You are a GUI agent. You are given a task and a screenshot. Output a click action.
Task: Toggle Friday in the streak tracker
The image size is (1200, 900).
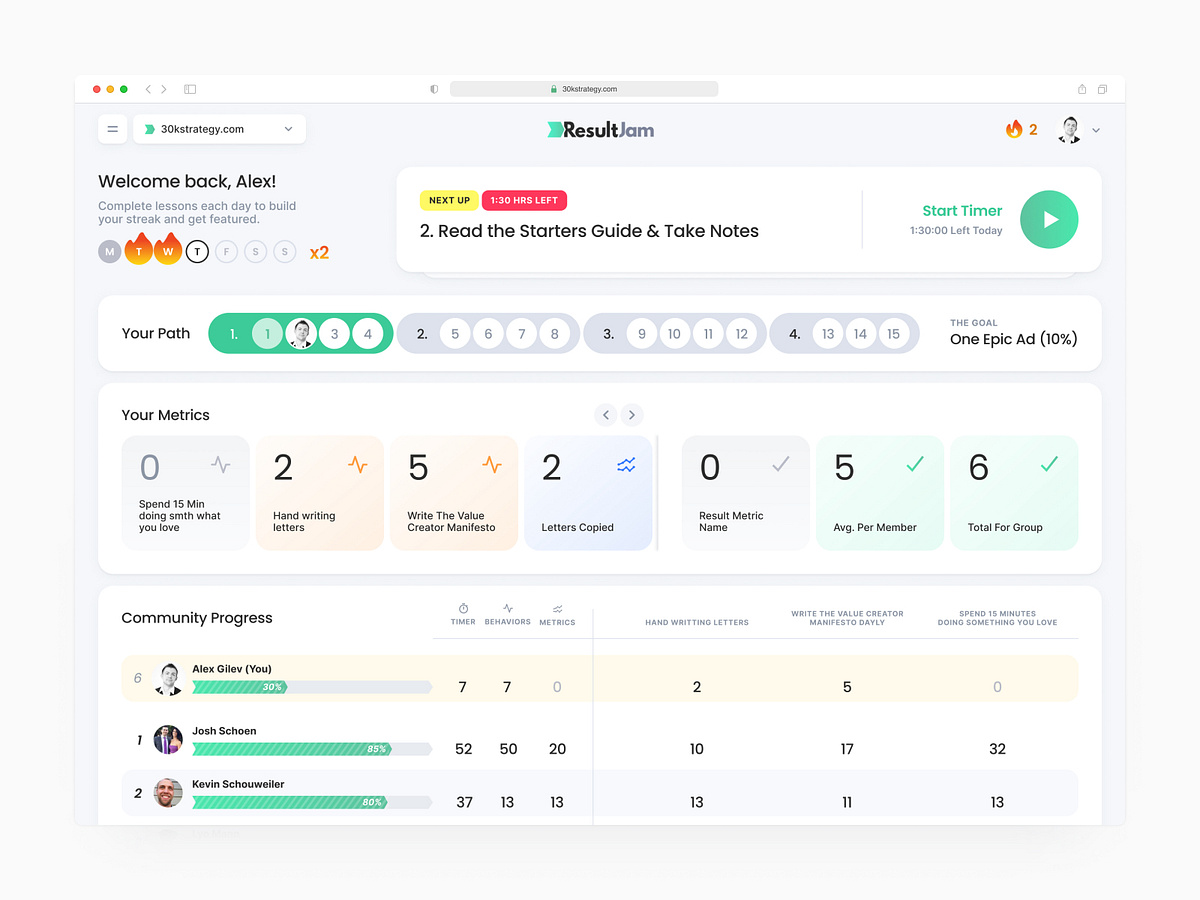point(226,251)
